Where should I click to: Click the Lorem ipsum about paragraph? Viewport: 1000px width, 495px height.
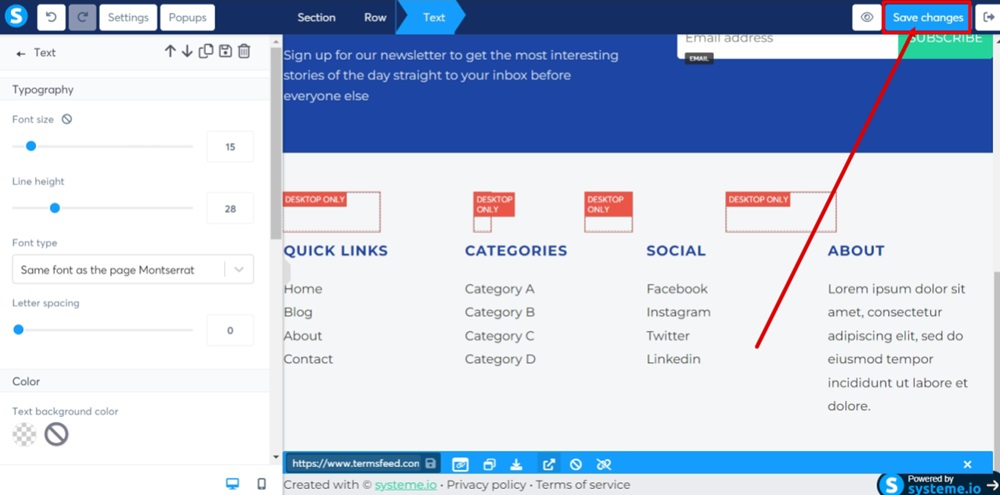point(898,348)
